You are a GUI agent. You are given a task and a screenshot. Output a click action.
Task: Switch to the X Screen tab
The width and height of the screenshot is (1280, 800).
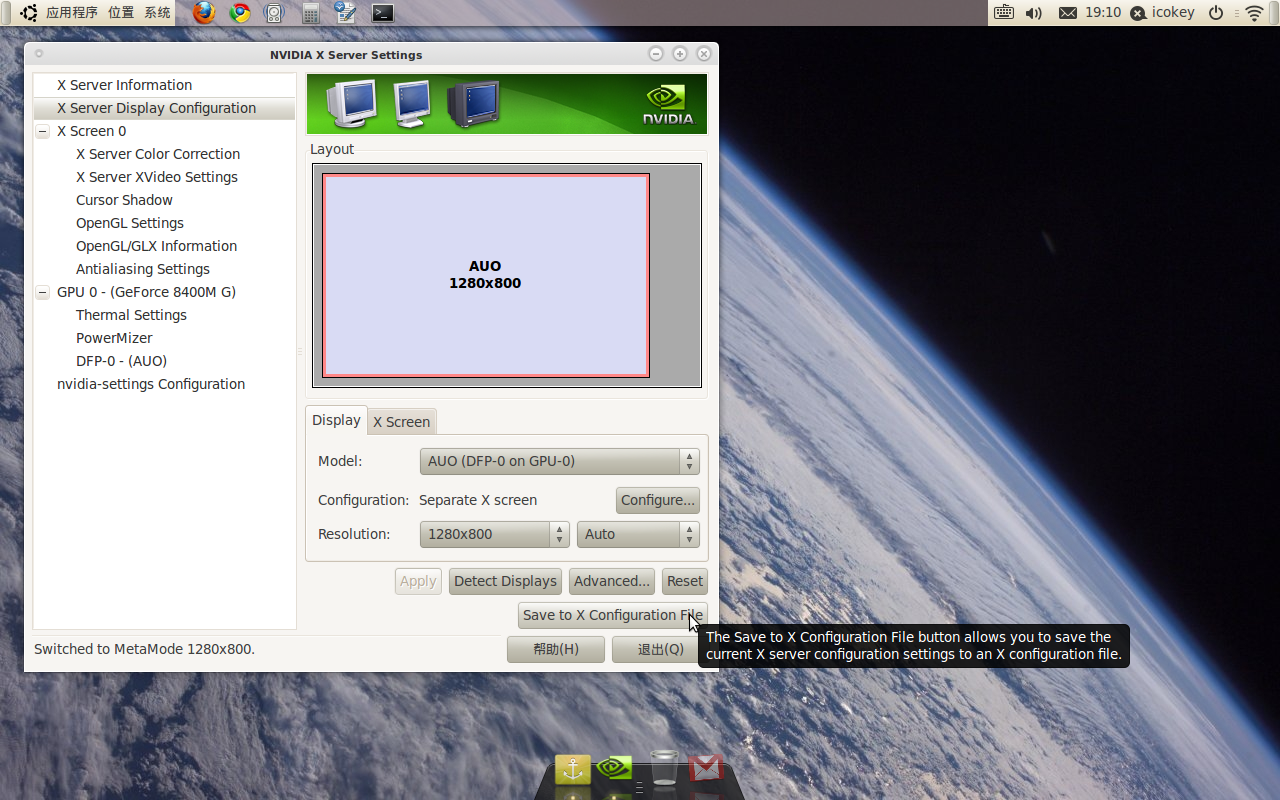pyautogui.click(x=401, y=422)
